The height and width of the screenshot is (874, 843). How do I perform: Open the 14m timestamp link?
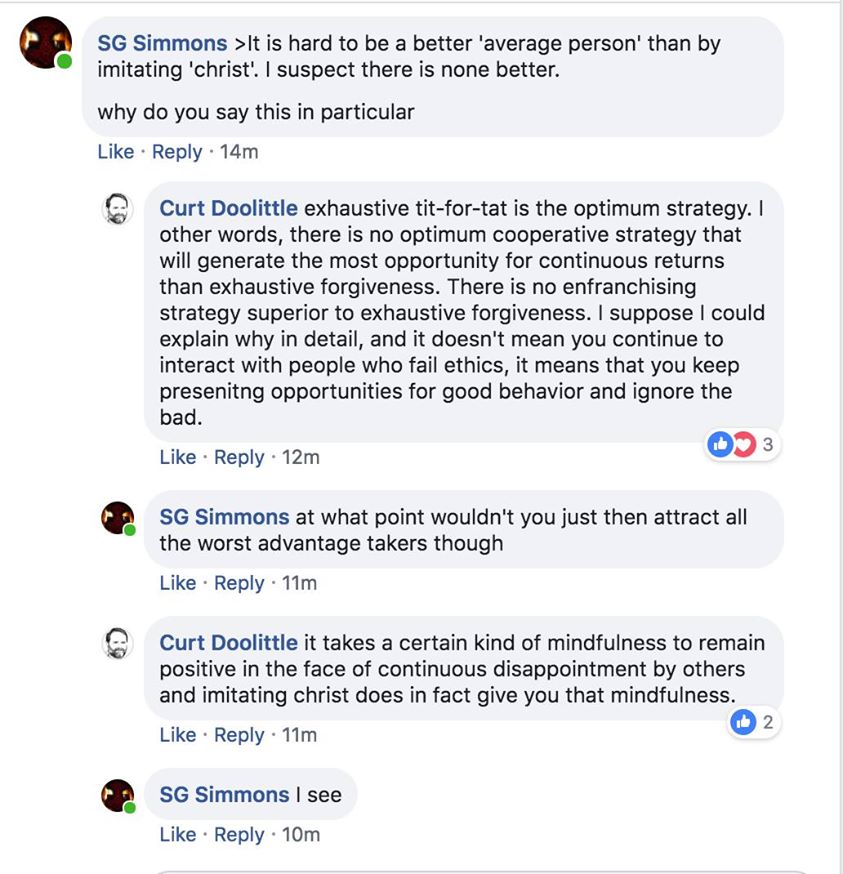click(x=239, y=152)
